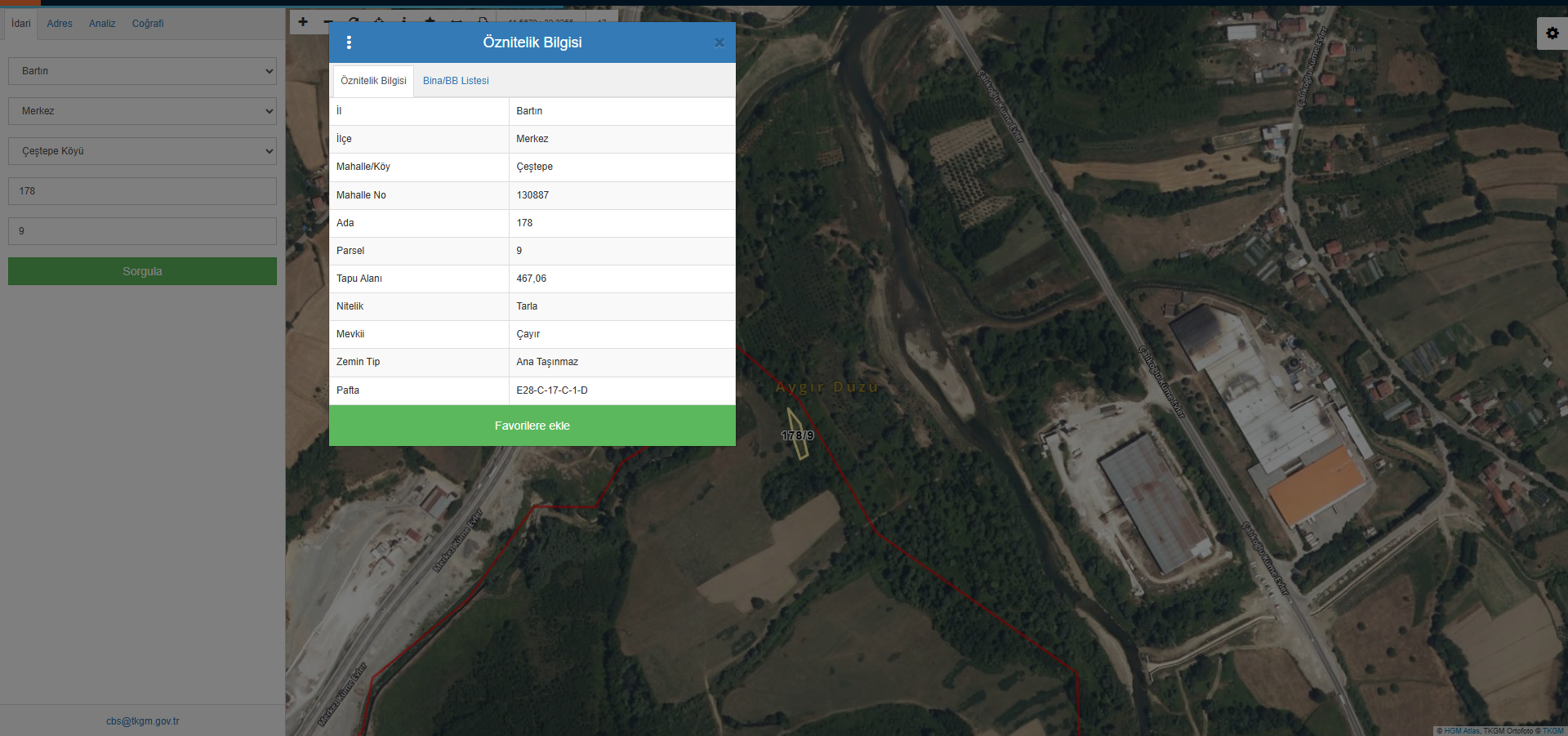Viewport: 1568px width, 736px height.
Task: Switch to the İdari tab
Action: coord(21,24)
